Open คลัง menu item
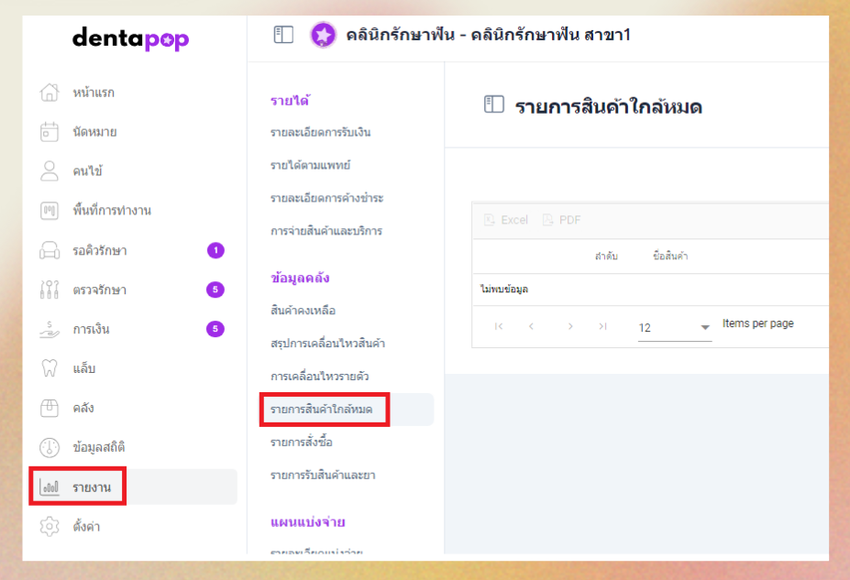Image resolution: width=850 pixels, height=580 pixels. [83, 408]
